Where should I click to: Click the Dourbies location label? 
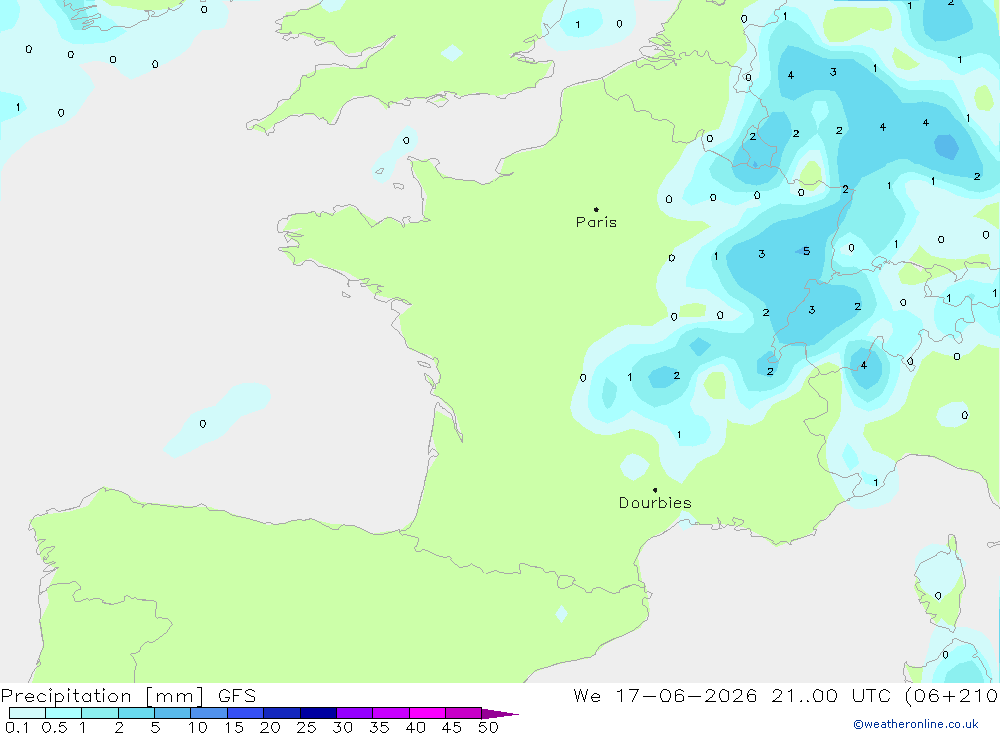(x=655, y=503)
